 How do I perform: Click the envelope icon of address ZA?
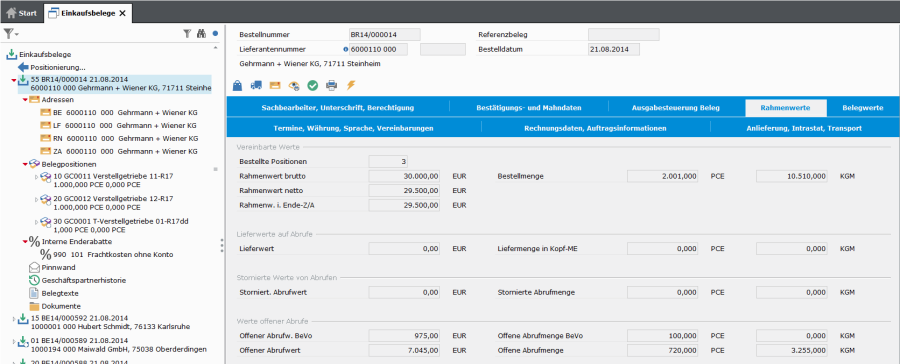46,151
